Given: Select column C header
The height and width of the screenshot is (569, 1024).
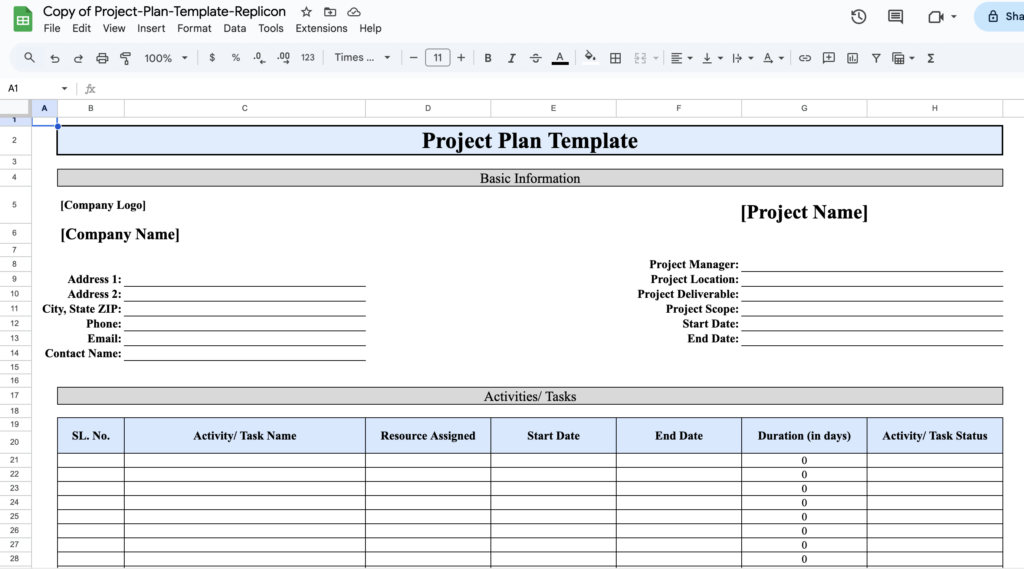Looking at the screenshot, I should coord(245,108).
